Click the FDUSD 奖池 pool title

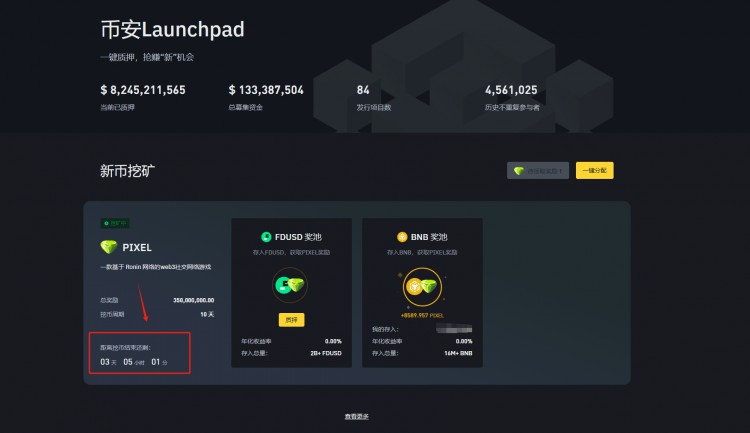(298, 237)
